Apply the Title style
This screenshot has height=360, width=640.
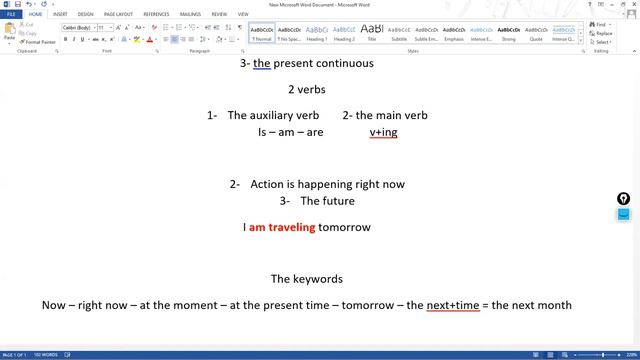(372, 33)
